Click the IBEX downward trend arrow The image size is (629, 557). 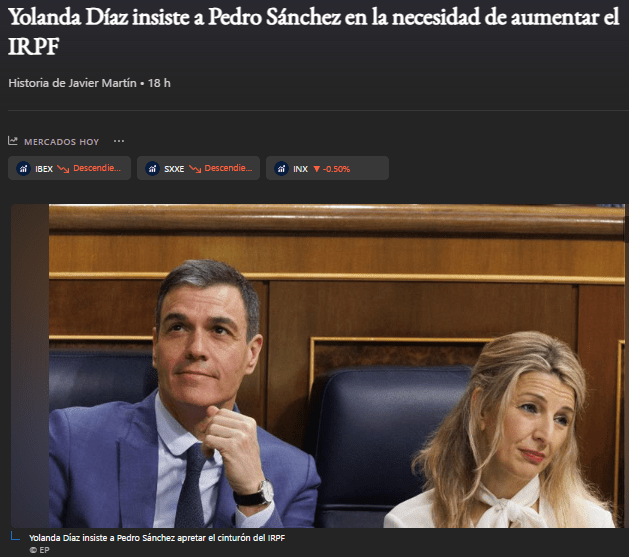coord(63,169)
